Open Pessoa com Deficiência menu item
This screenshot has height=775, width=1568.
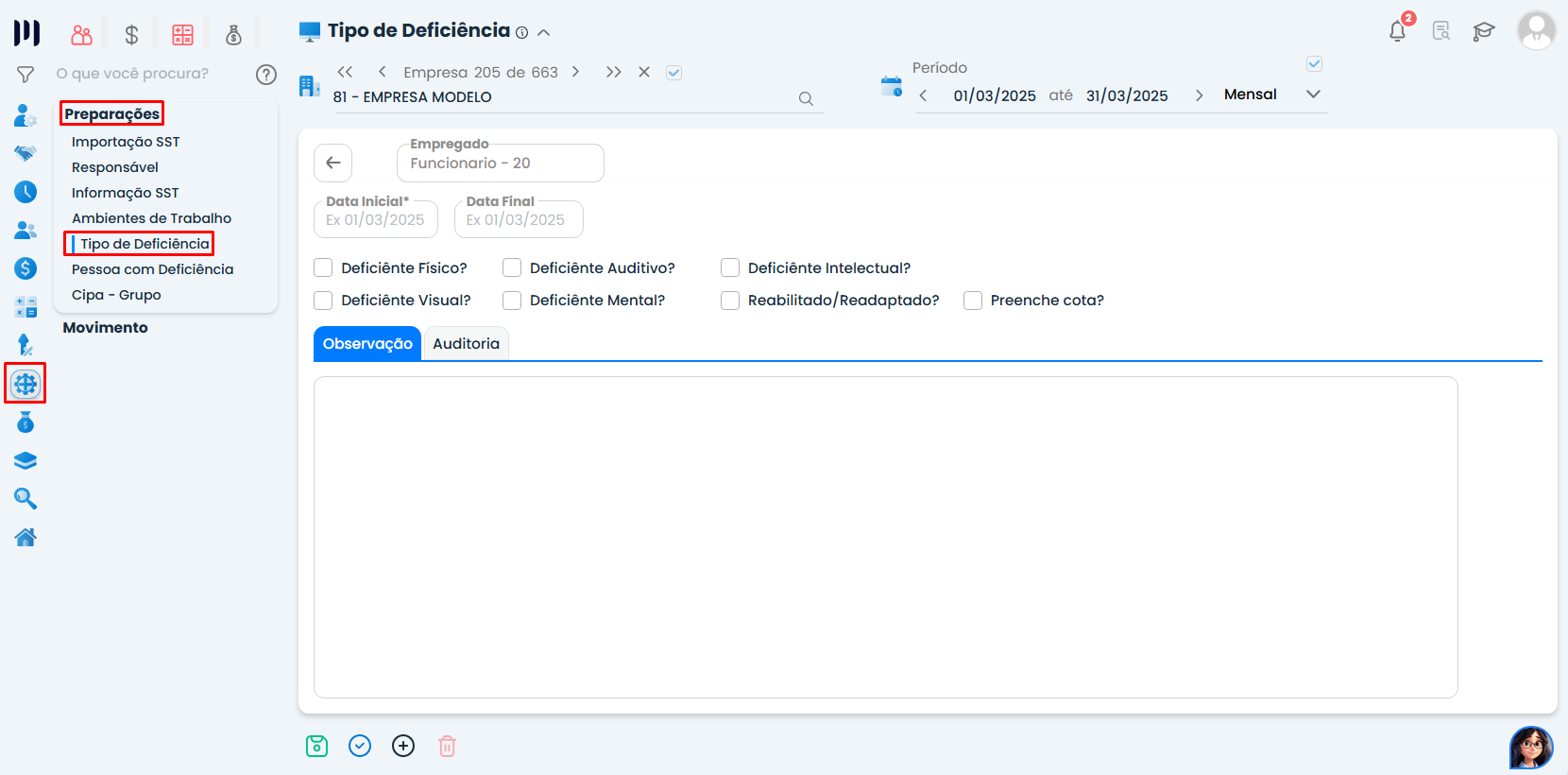click(x=152, y=269)
